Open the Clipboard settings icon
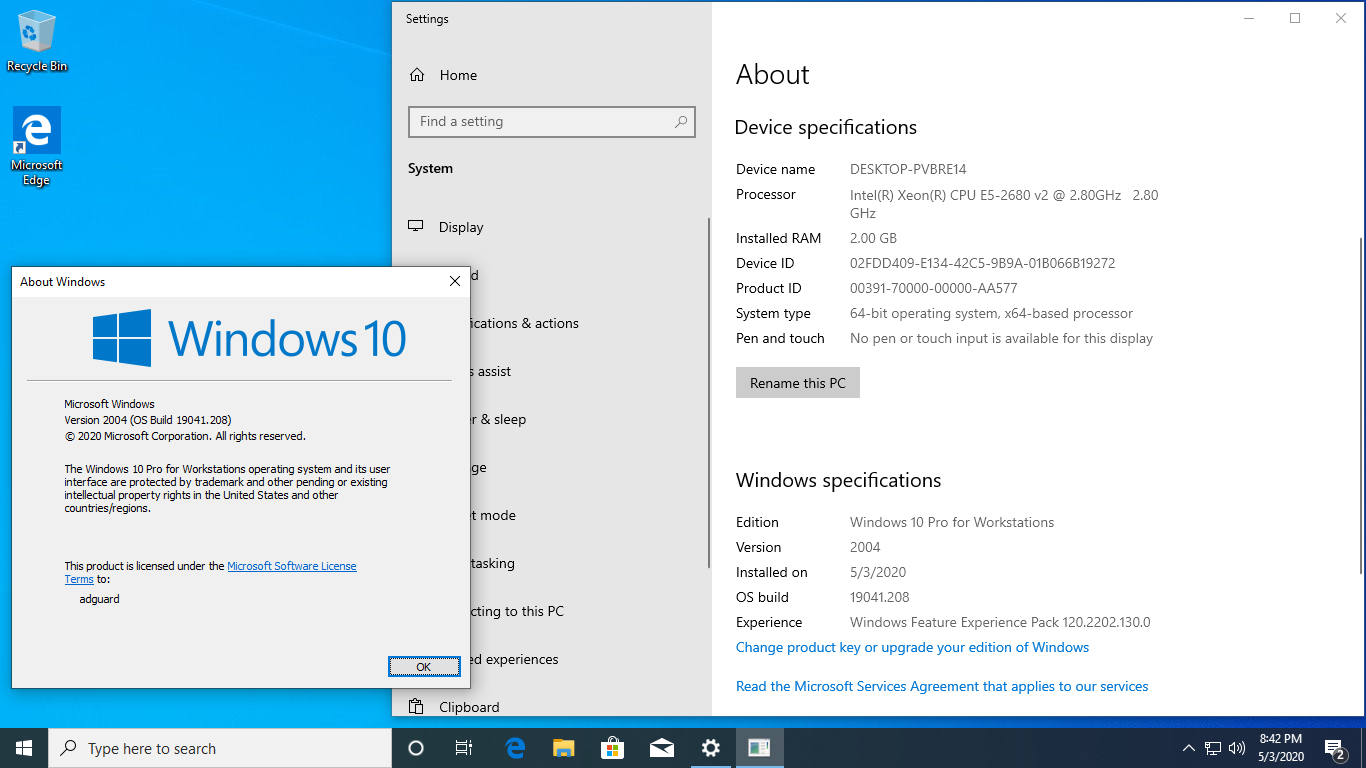The image size is (1366, 768). click(x=417, y=707)
